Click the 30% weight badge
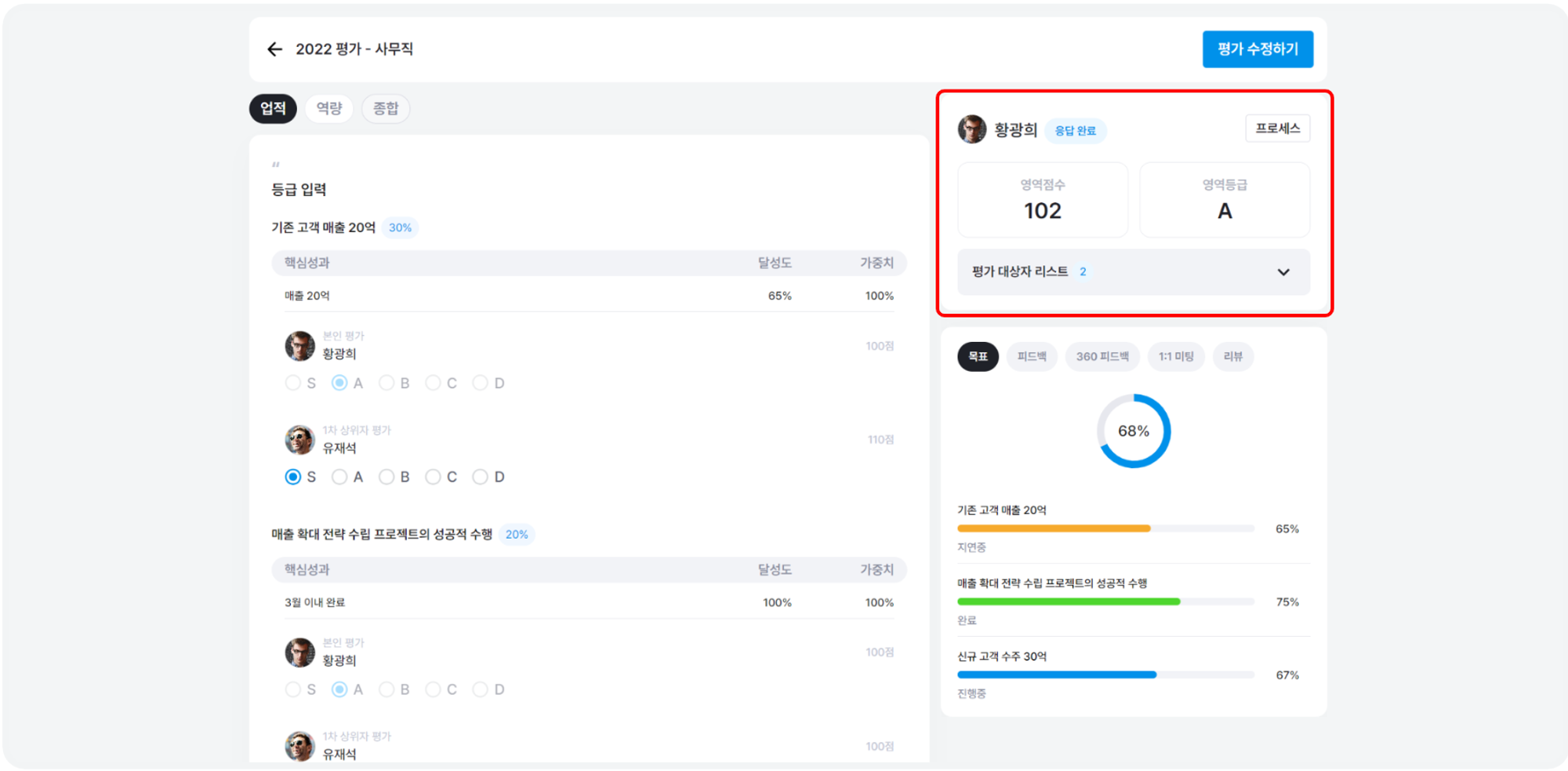Screen dimensions: 1568x771 [400, 227]
